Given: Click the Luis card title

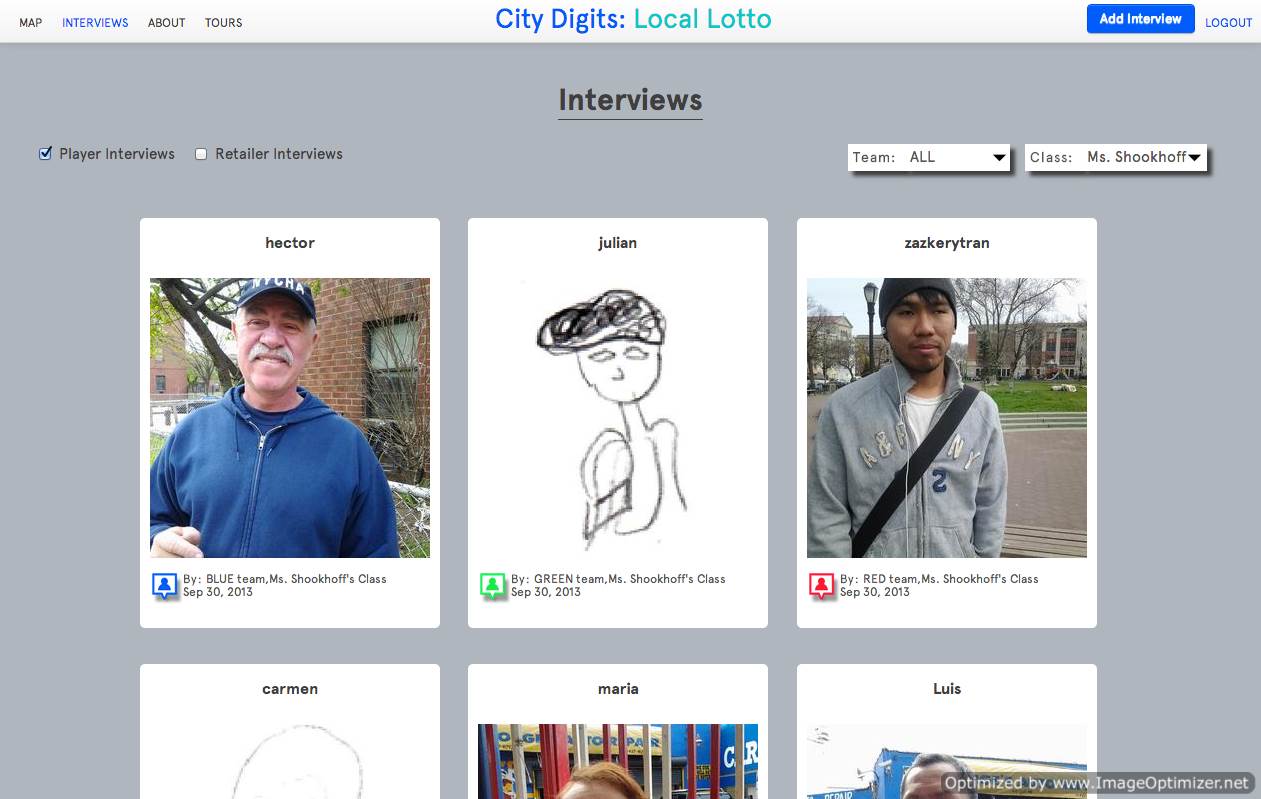Looking at the screenshot, I should click(947, 689).
